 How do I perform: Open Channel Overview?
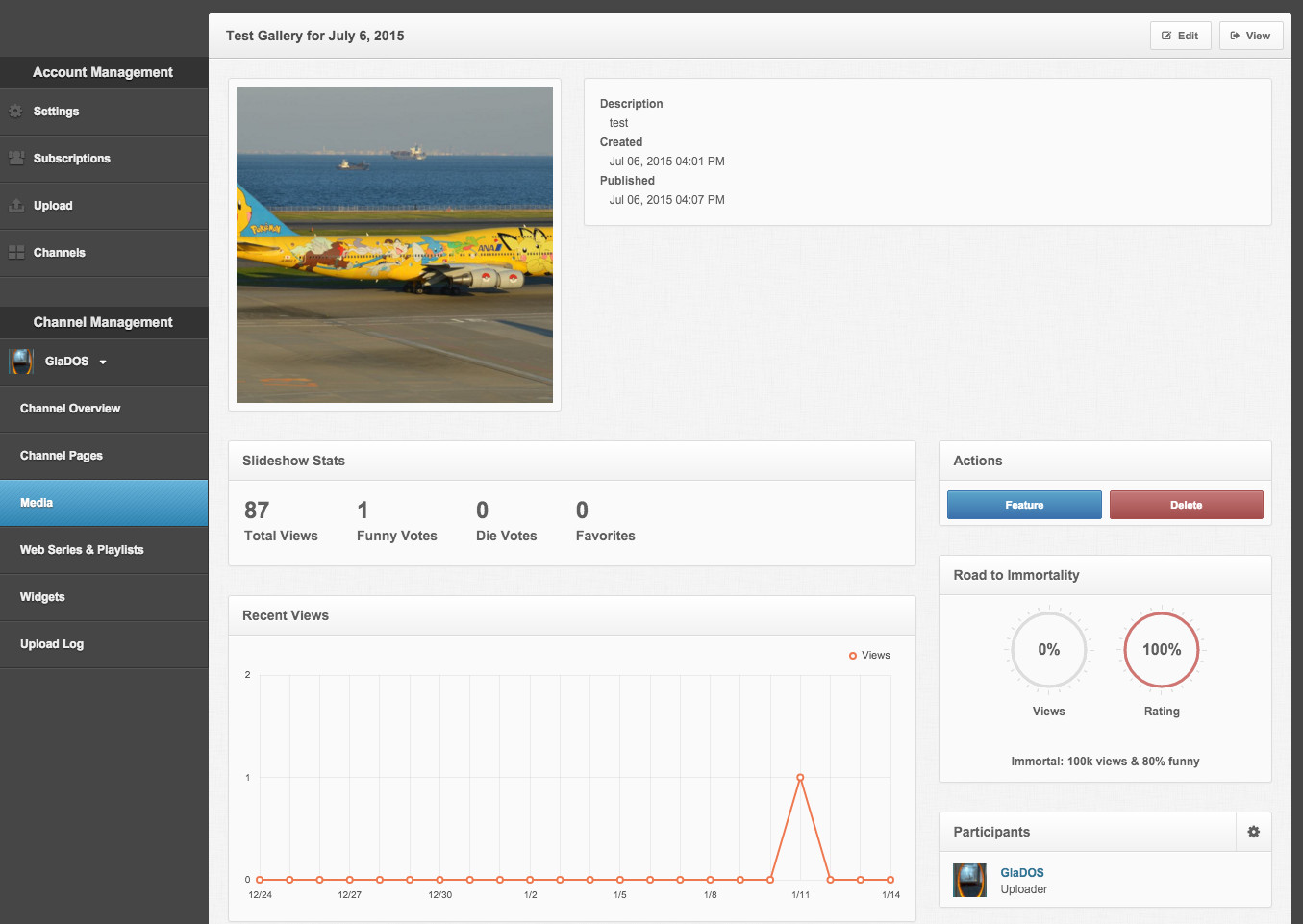coord(104,409)
